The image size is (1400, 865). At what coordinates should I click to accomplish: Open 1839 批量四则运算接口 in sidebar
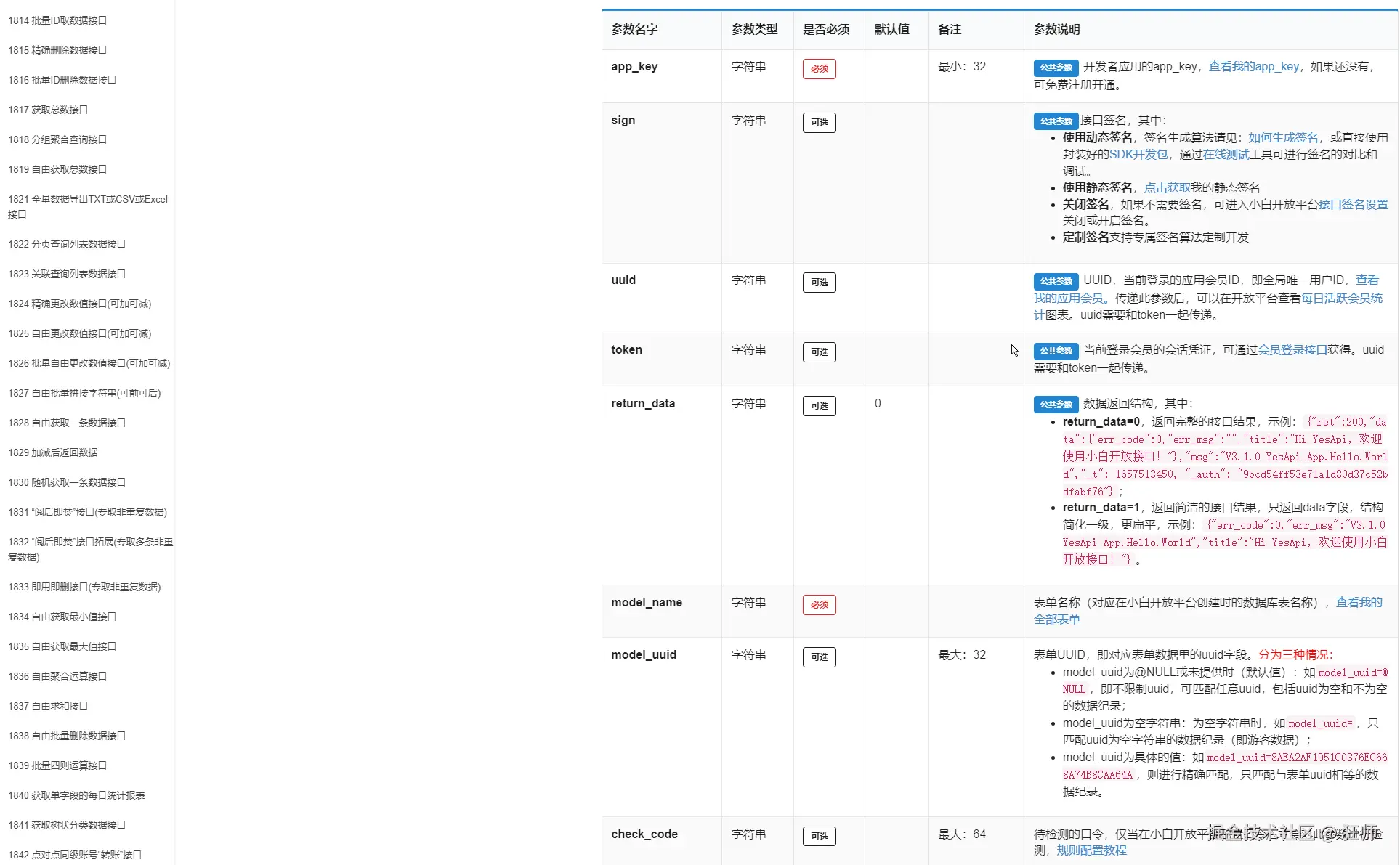pyautogui.click(x=57, y=765)
